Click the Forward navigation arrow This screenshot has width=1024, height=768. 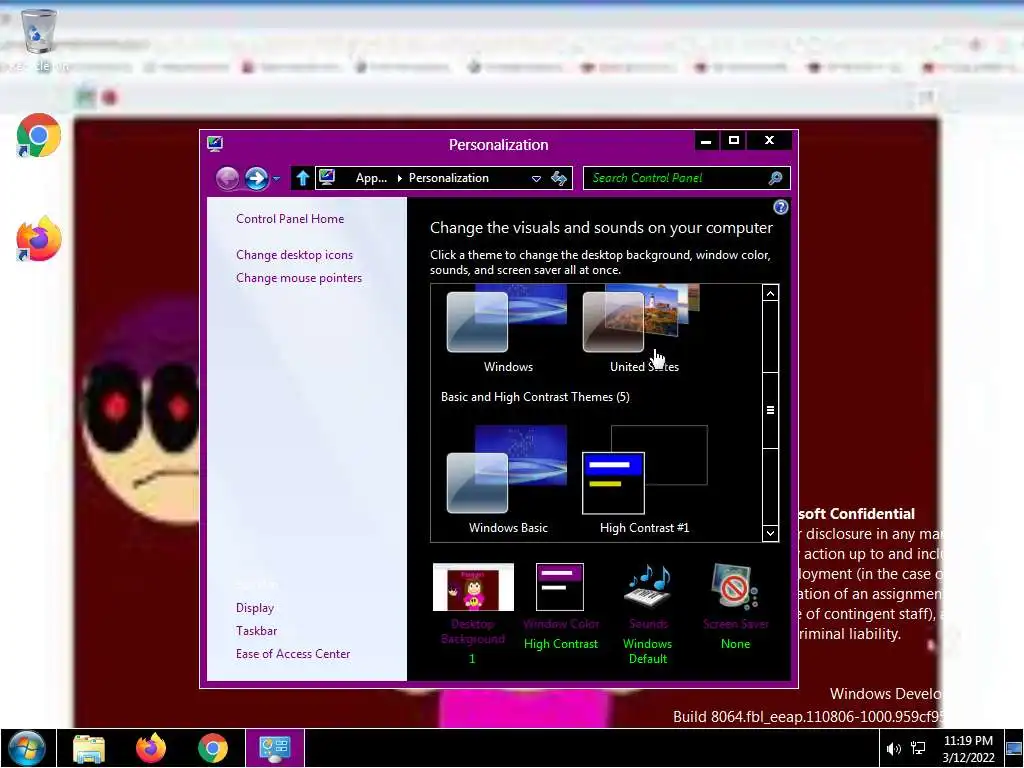[x=256, y=178]
